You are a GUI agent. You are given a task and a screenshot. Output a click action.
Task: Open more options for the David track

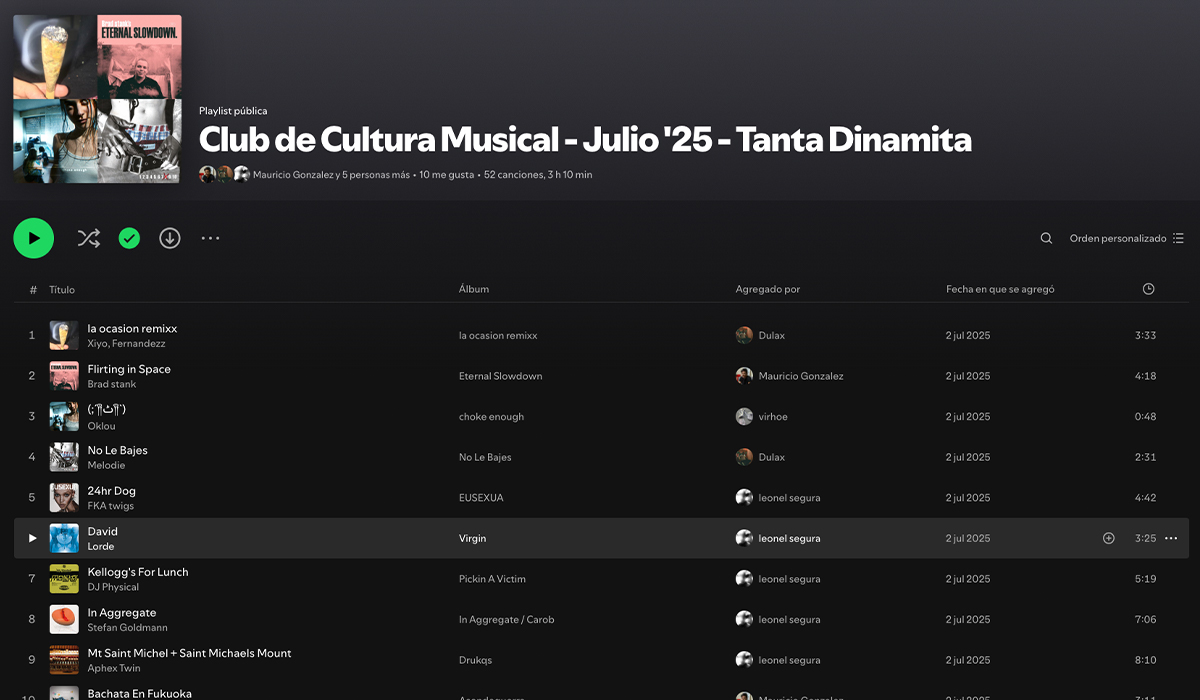tap(1171, 538)
